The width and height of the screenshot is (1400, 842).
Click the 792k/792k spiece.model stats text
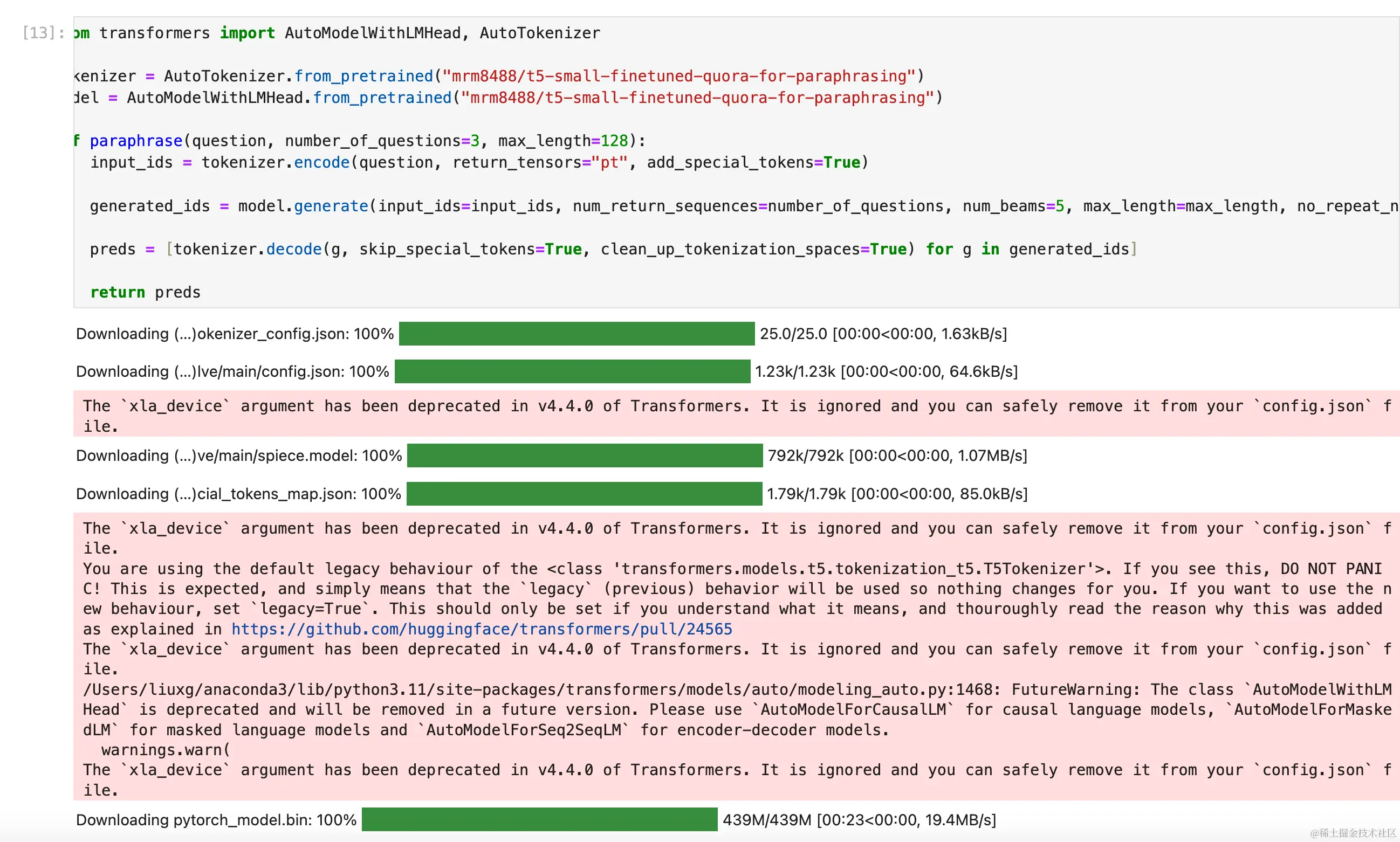click(x=897, y=455)
